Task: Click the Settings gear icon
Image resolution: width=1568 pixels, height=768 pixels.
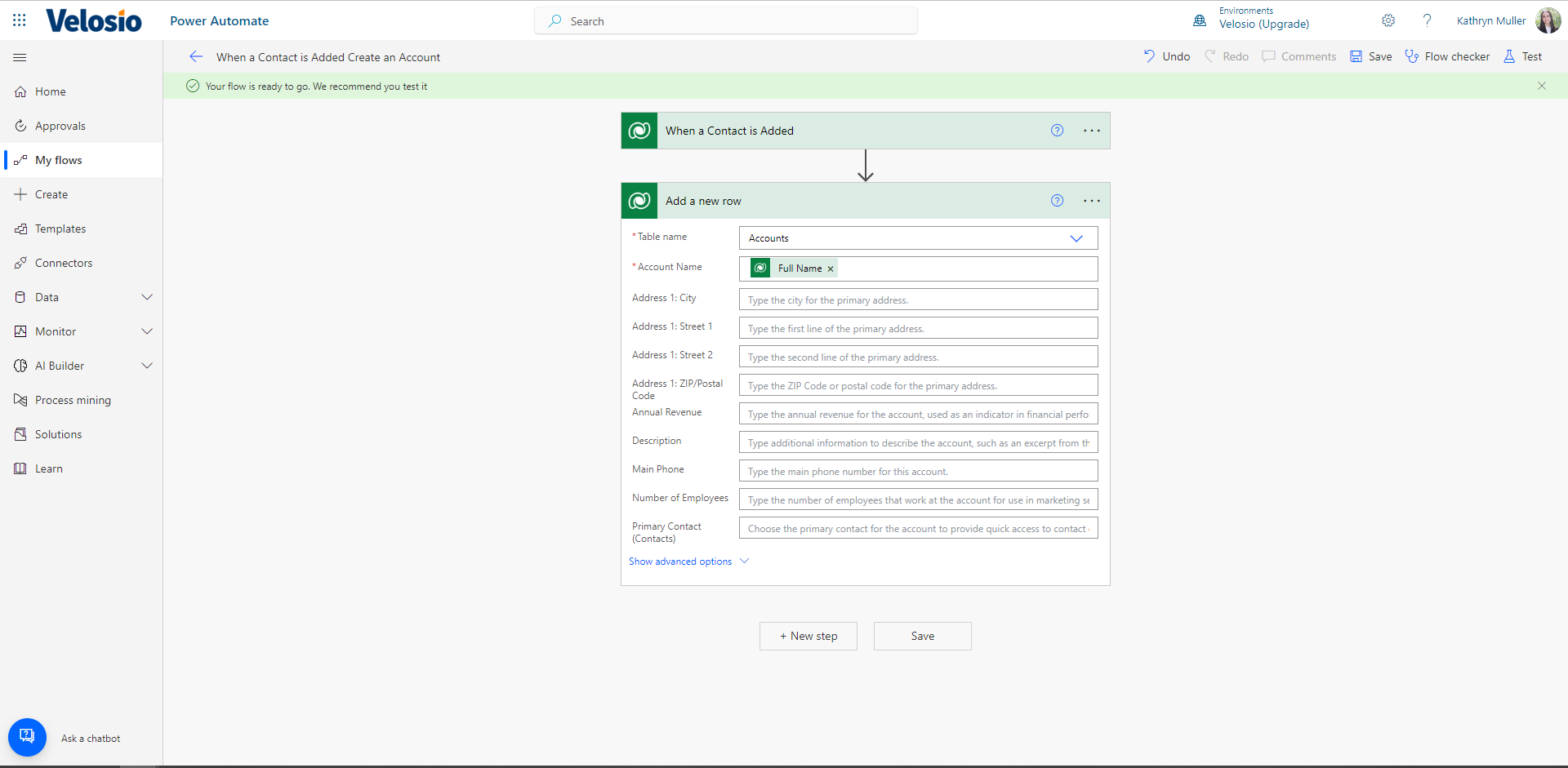Action: tap(1388, 20)
